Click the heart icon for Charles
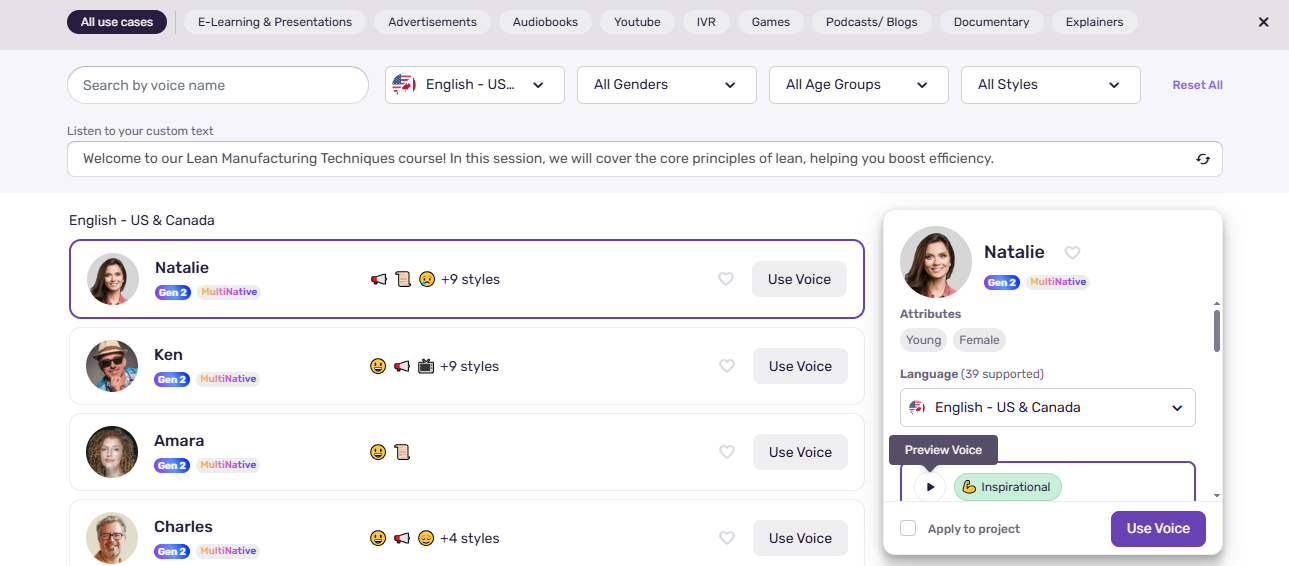 tap(727, 538)
